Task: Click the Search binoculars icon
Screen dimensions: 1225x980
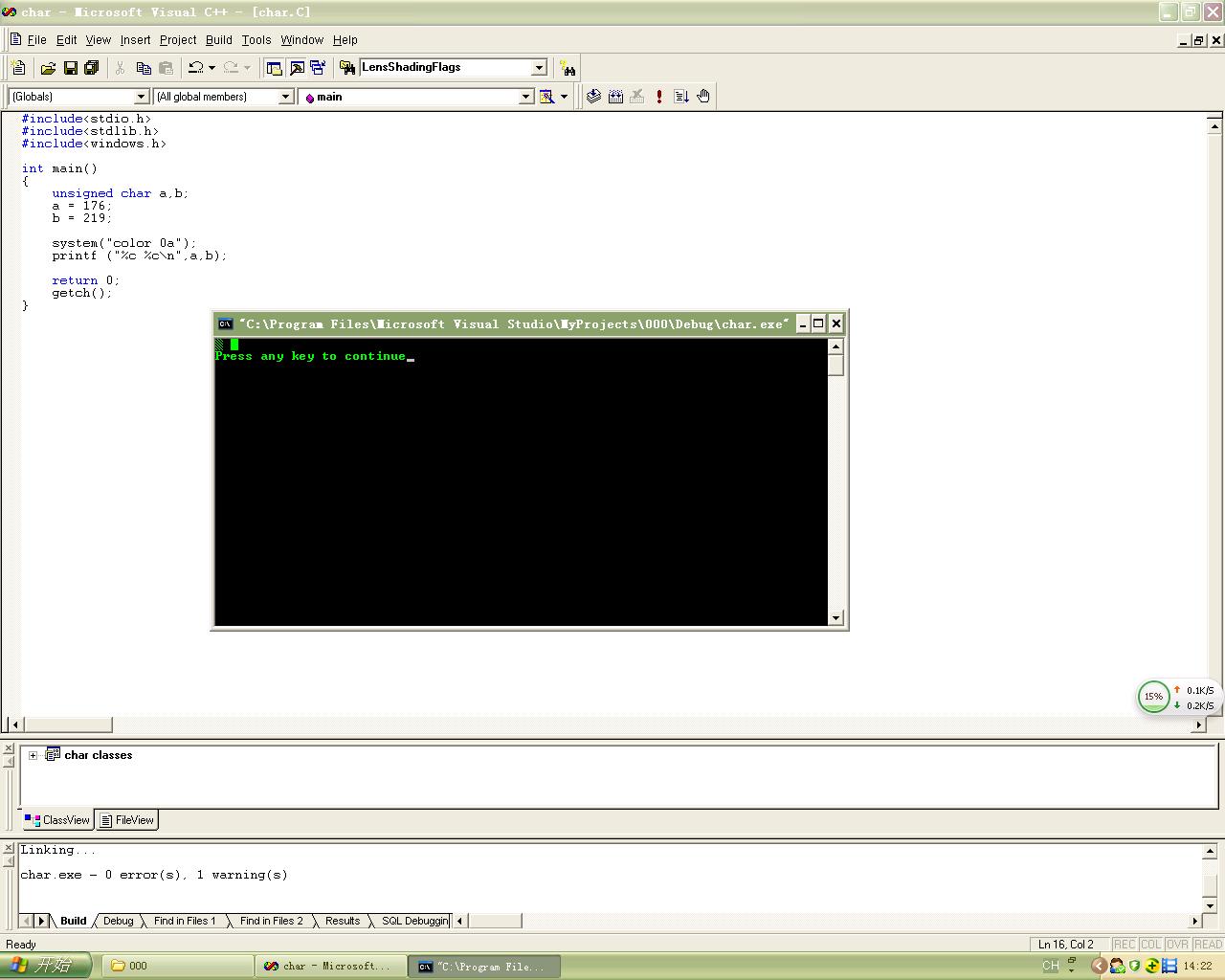Action: coord(568,68)
